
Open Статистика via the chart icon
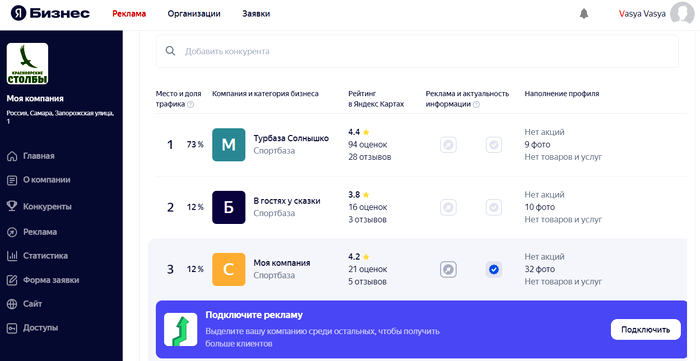pyautogui.click(x=12, y=256)
